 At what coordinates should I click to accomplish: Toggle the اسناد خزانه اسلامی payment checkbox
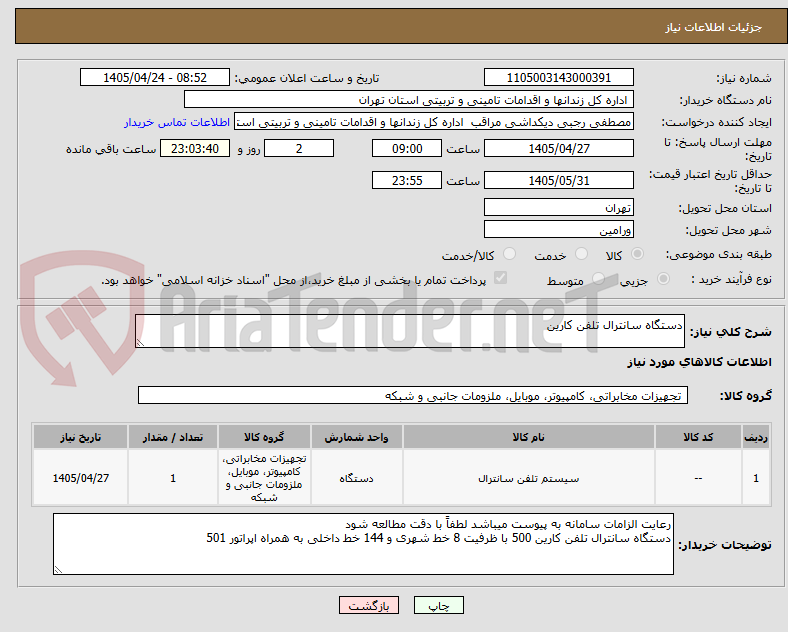pos(501,278)
